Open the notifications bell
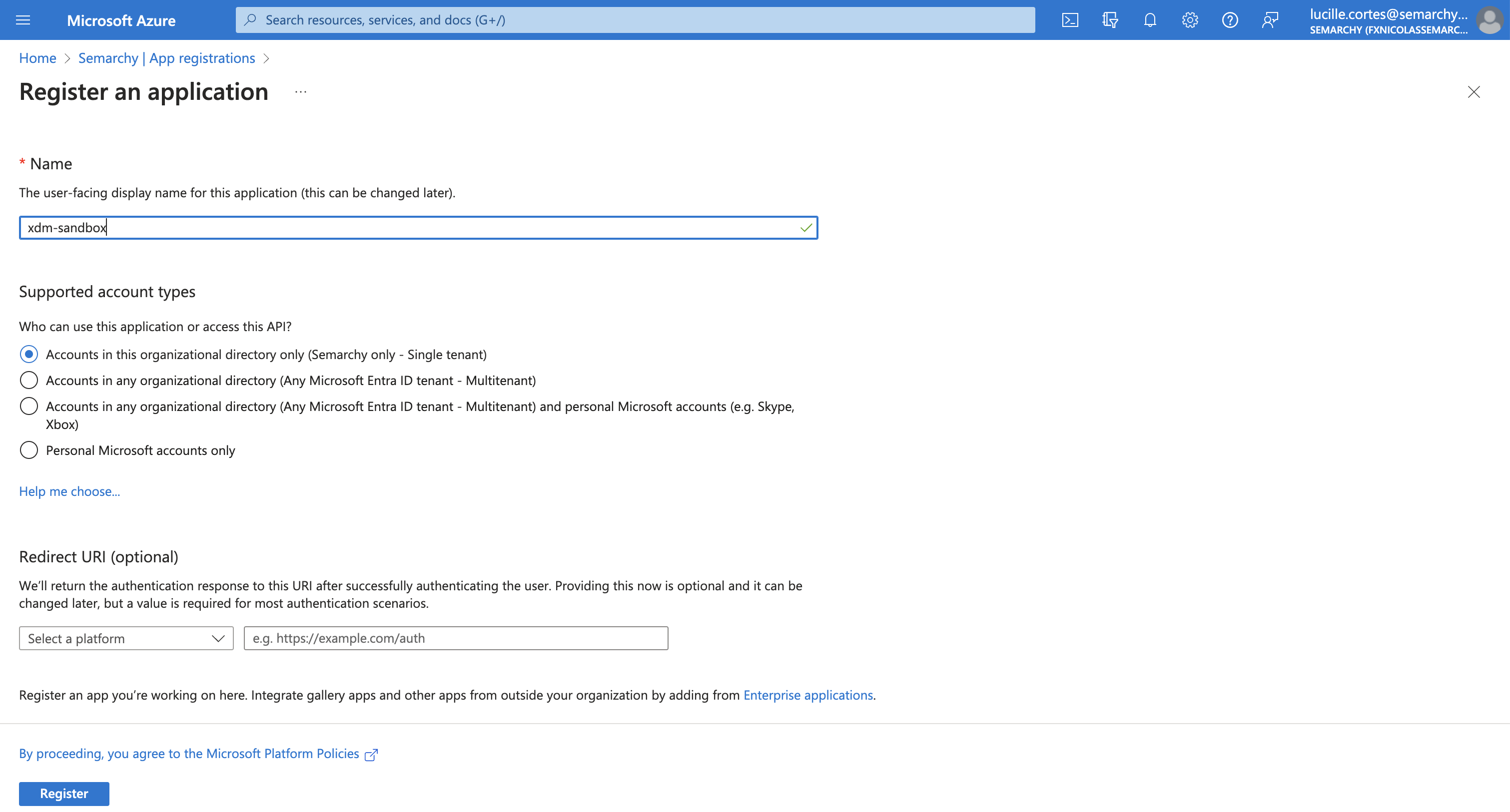Image resolution: width=1510 pixels, height=812 pixels. [1150, 19]
